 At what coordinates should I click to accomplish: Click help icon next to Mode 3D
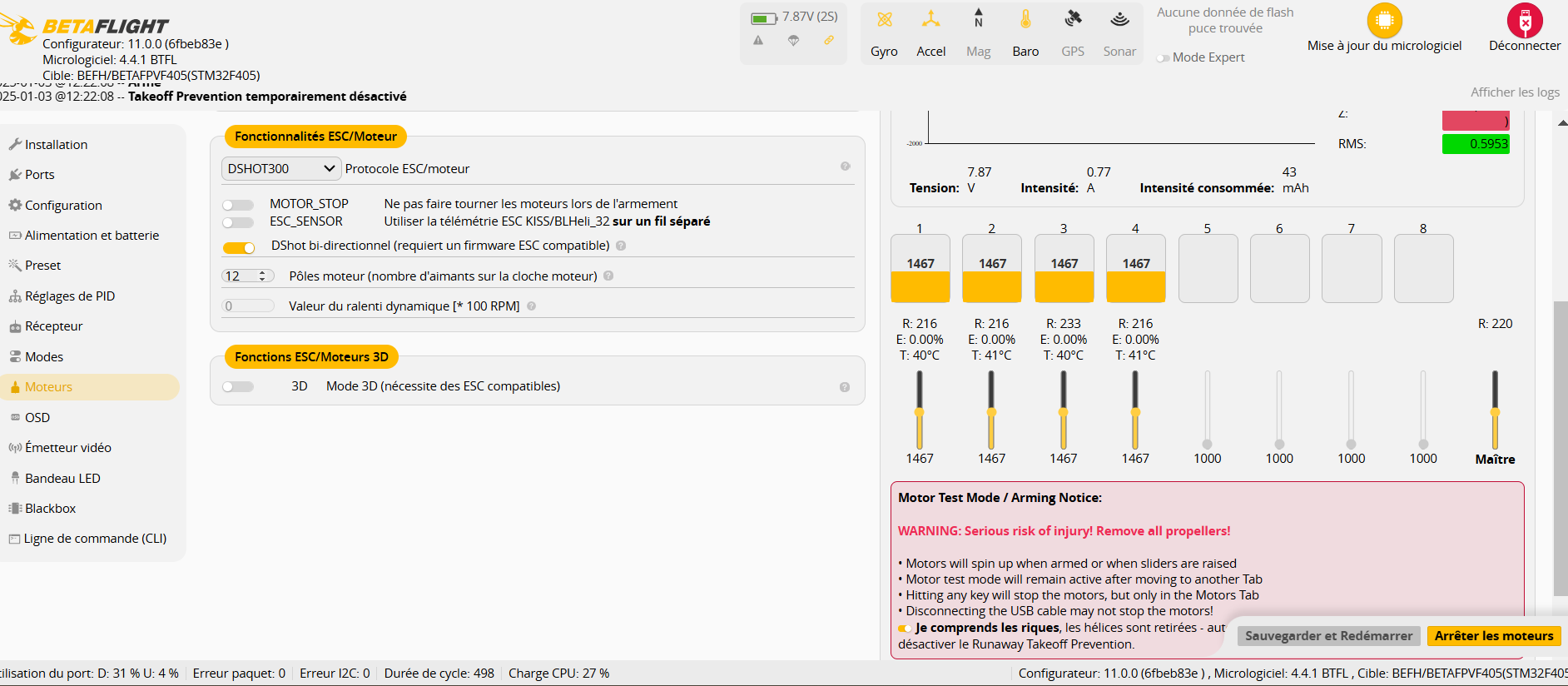point(844,387)
